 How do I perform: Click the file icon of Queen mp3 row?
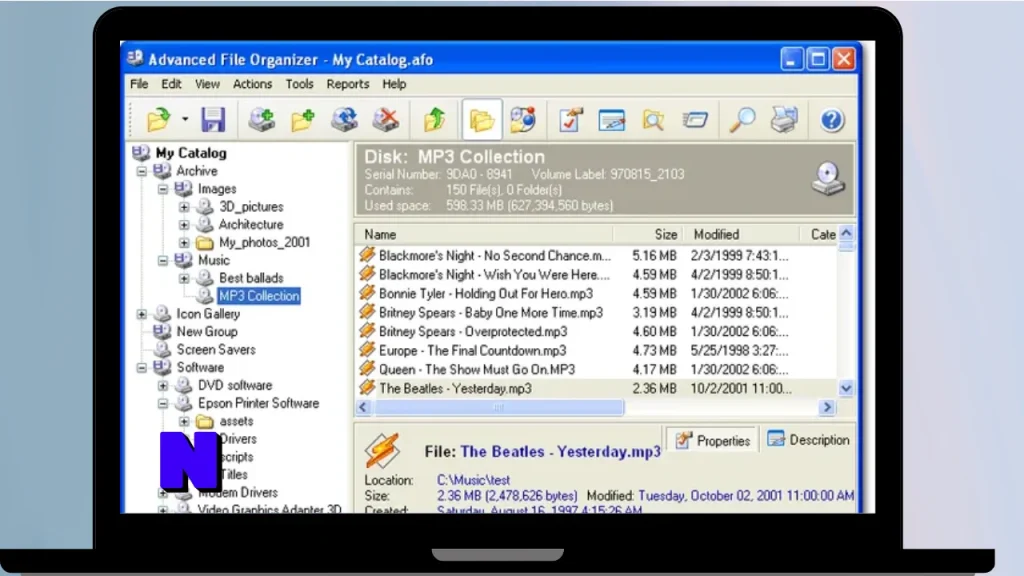[367, 368]
